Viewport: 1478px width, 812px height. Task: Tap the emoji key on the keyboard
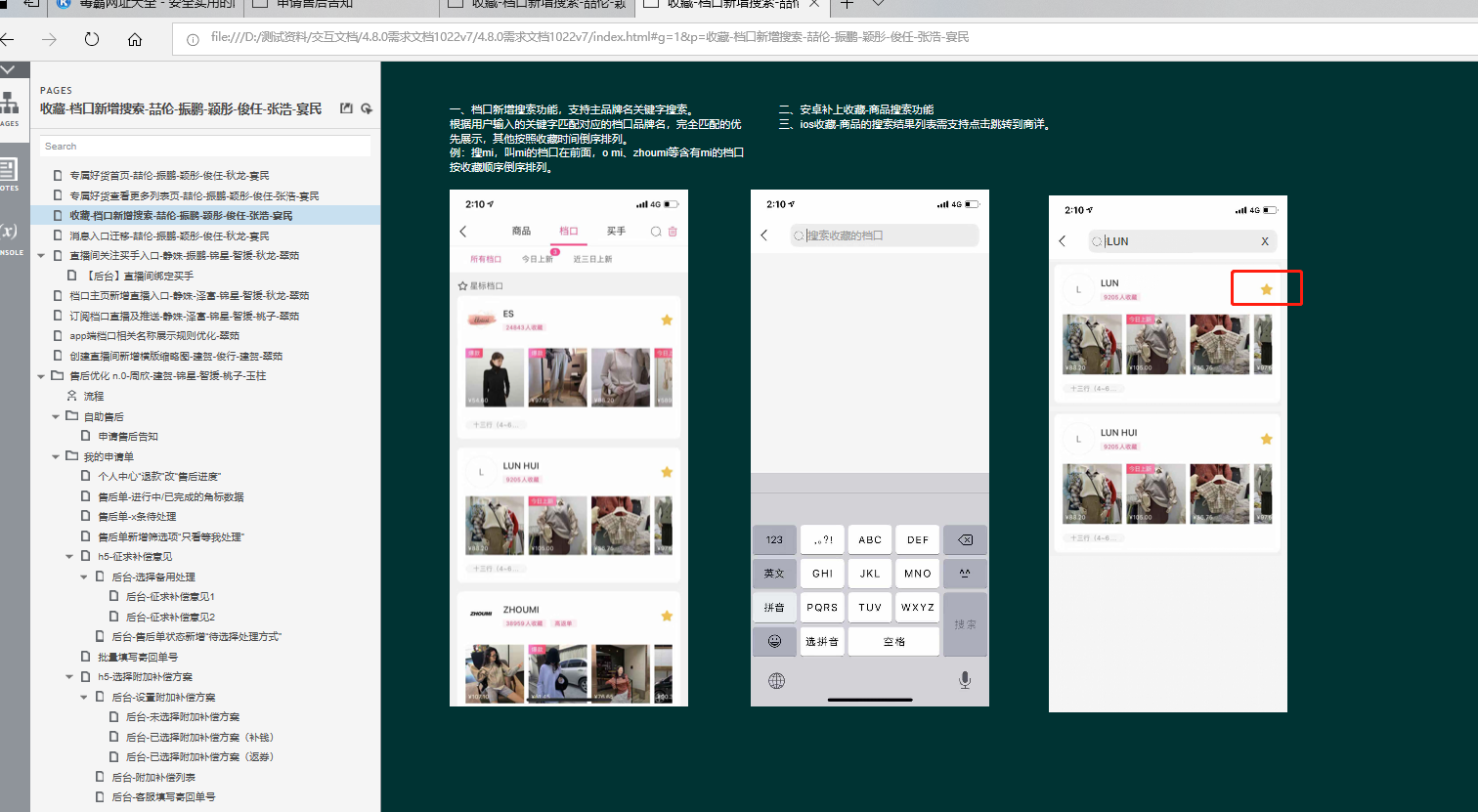tap(774, 641)
